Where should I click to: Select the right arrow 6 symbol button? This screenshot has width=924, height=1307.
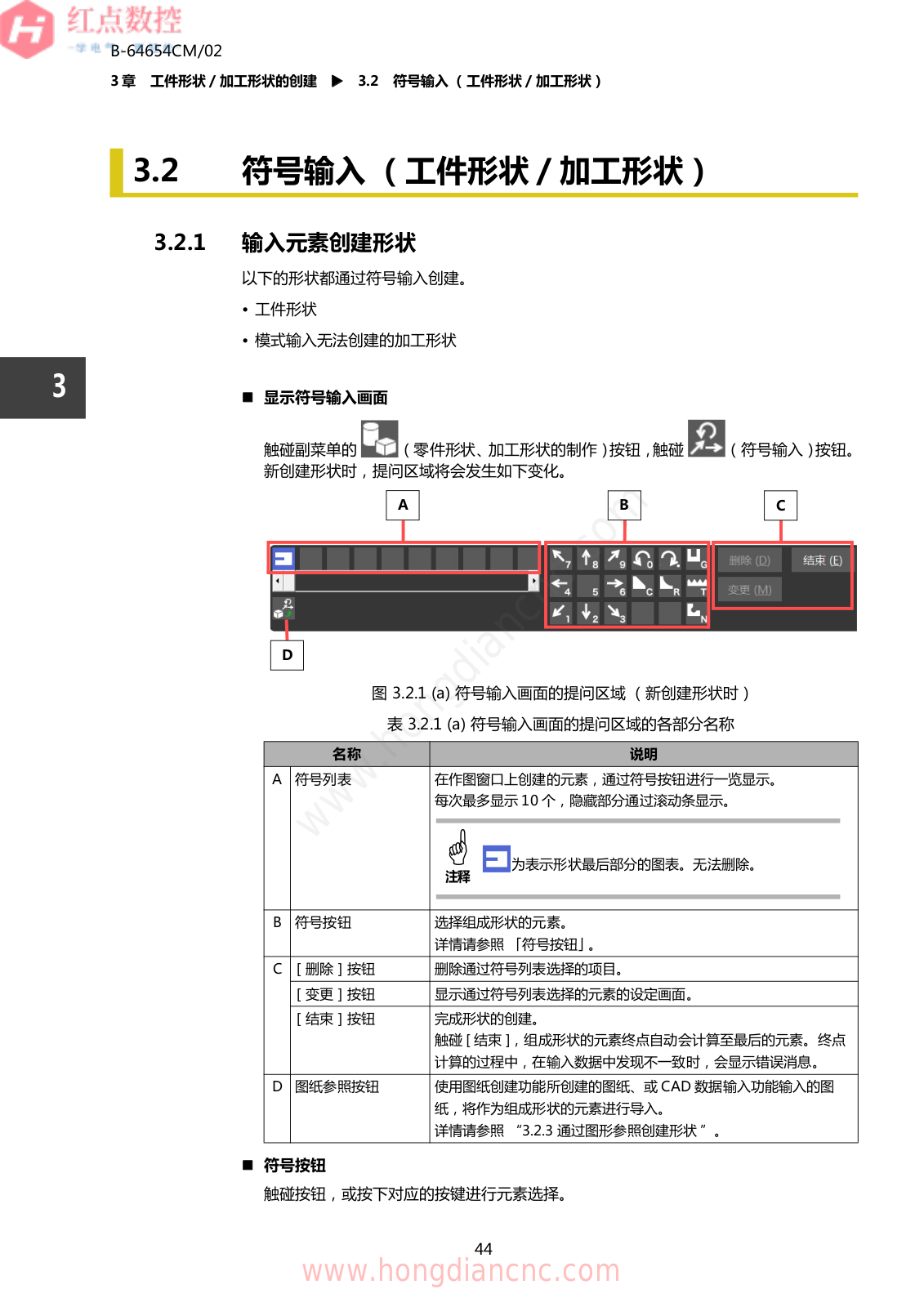(x=615, y=586)
